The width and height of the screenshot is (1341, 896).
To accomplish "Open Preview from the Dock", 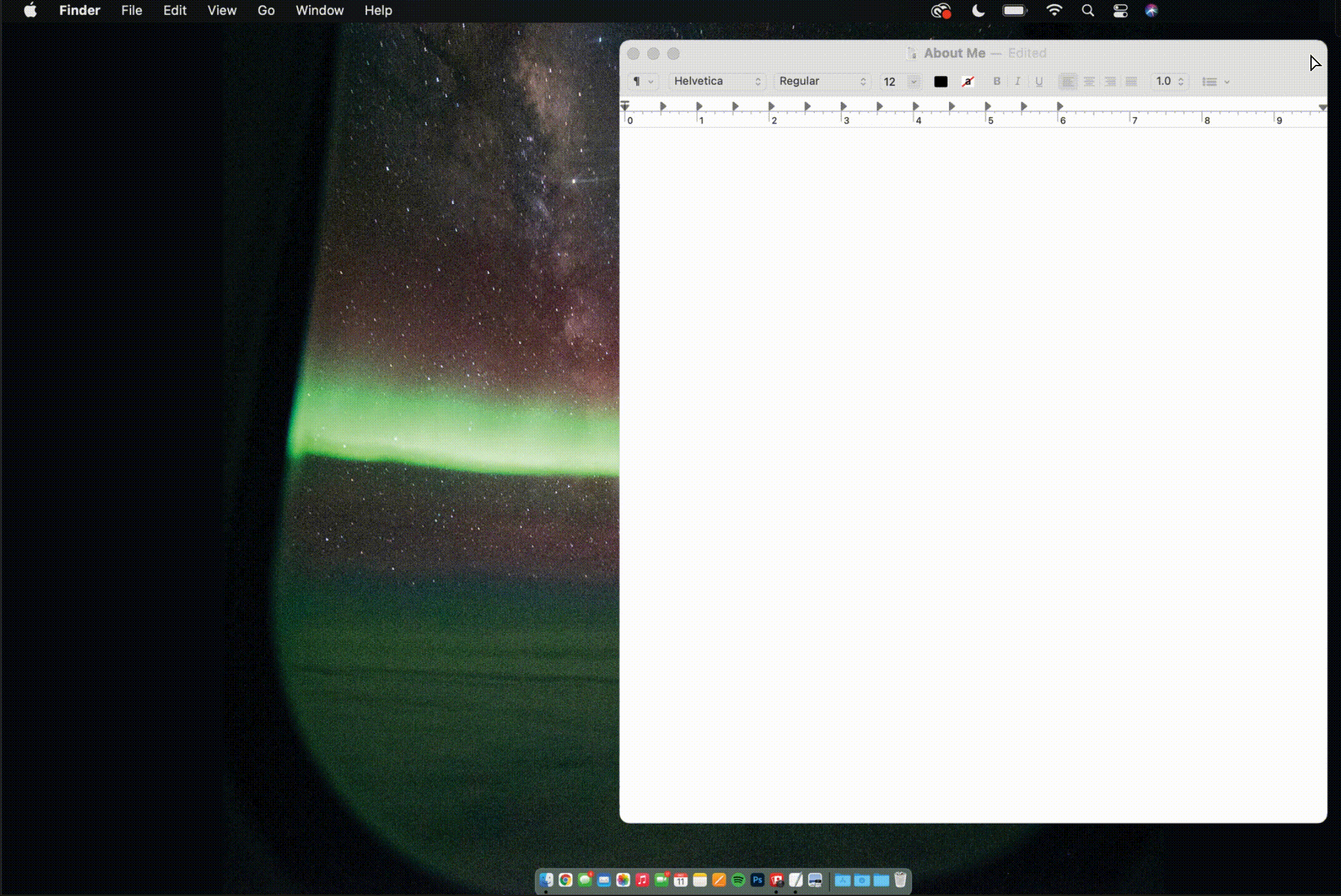I will point(815,880).
